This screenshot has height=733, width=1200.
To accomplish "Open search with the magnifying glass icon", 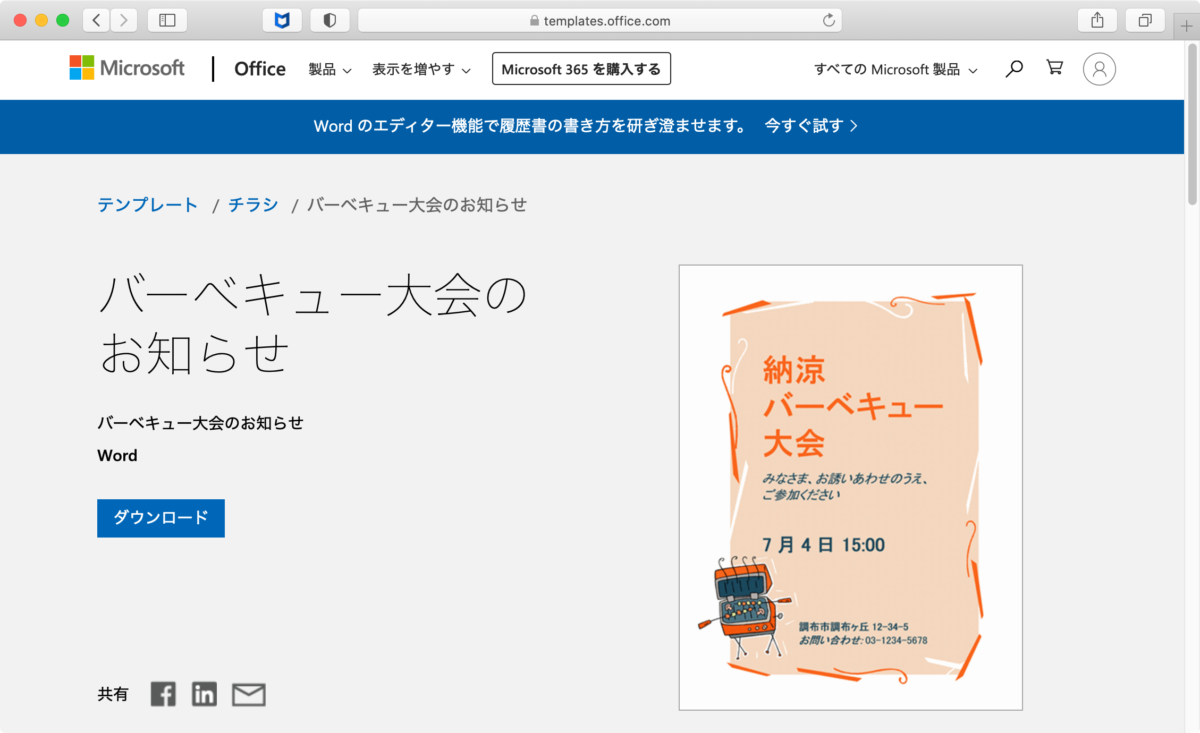I will tap(1014, 68).
